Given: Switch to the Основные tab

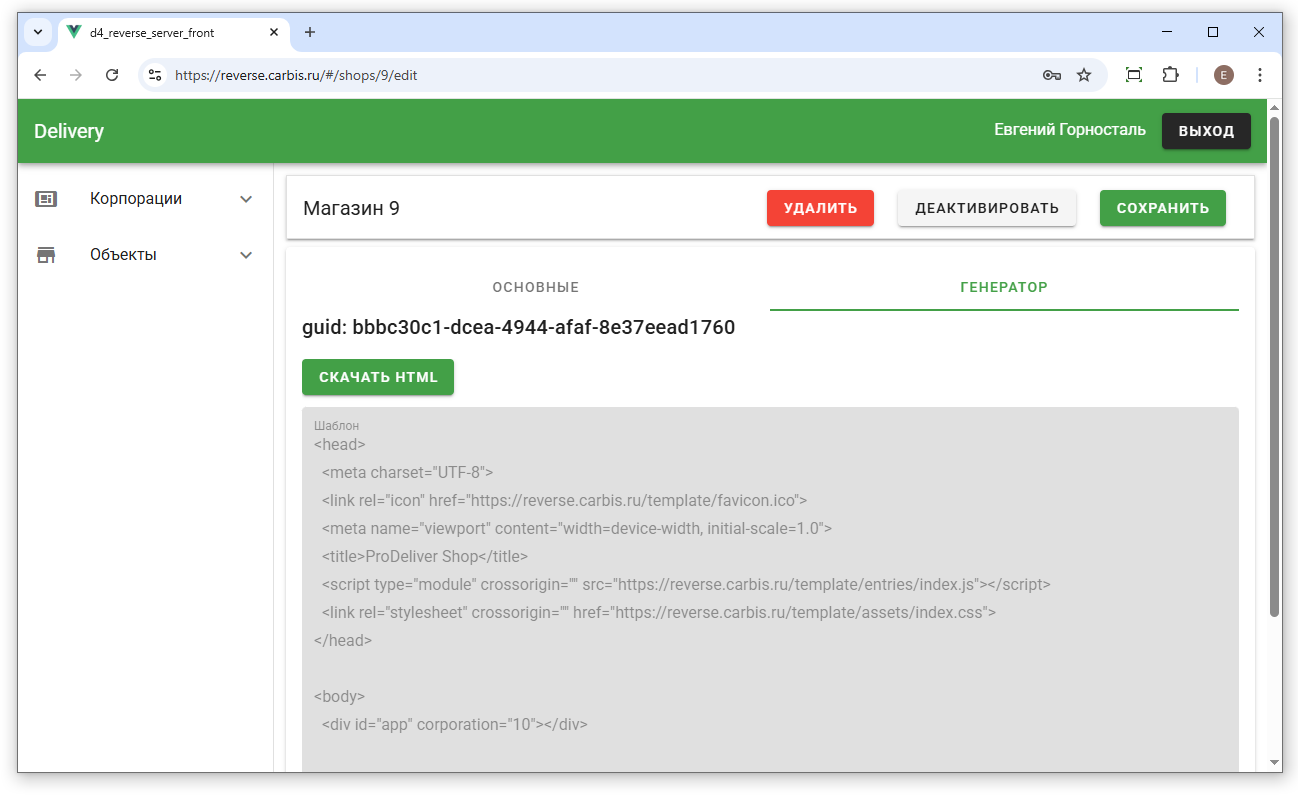Looking at the screenshot, I should [535, 287].
